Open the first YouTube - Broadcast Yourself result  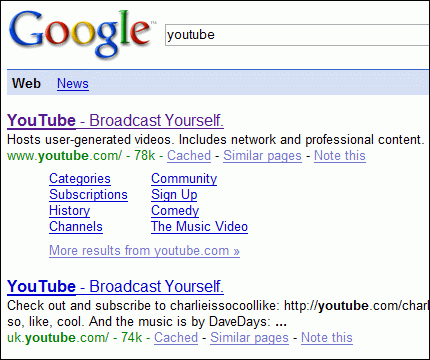[x=115, y=121]
